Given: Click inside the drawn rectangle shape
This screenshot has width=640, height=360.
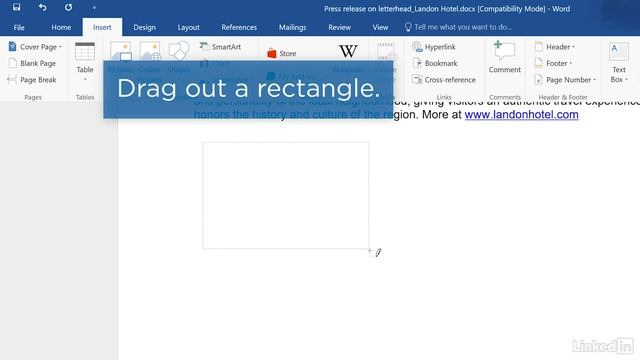Looking at the screenshot, I should [x=286, y=196].
